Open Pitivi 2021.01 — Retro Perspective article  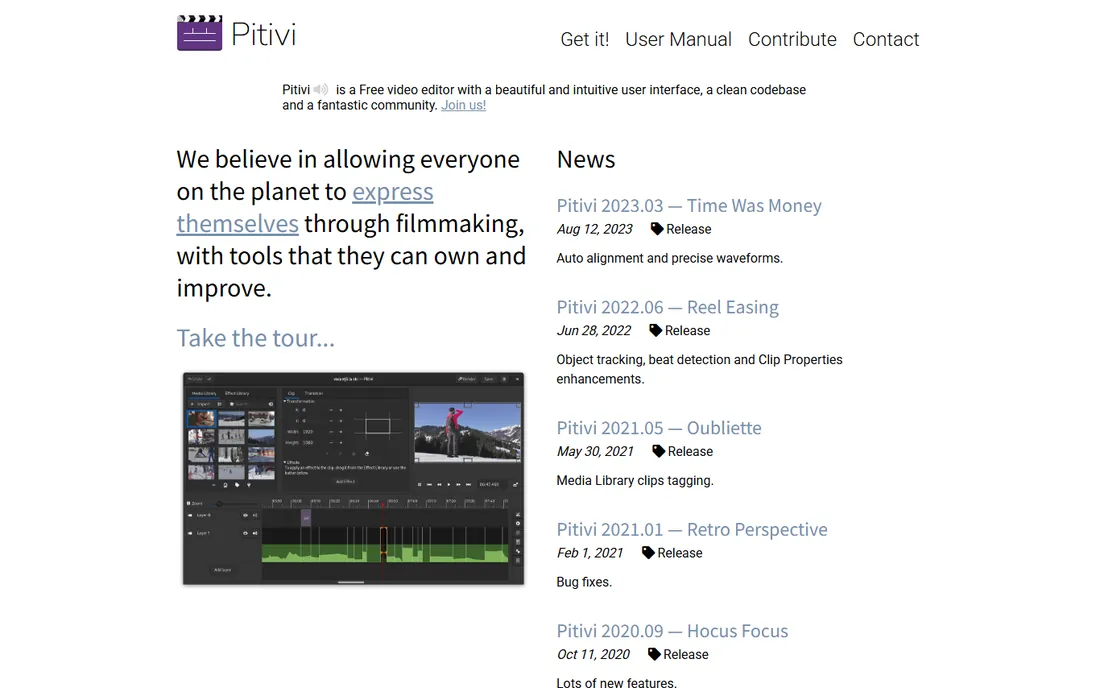tap(692, 530)
